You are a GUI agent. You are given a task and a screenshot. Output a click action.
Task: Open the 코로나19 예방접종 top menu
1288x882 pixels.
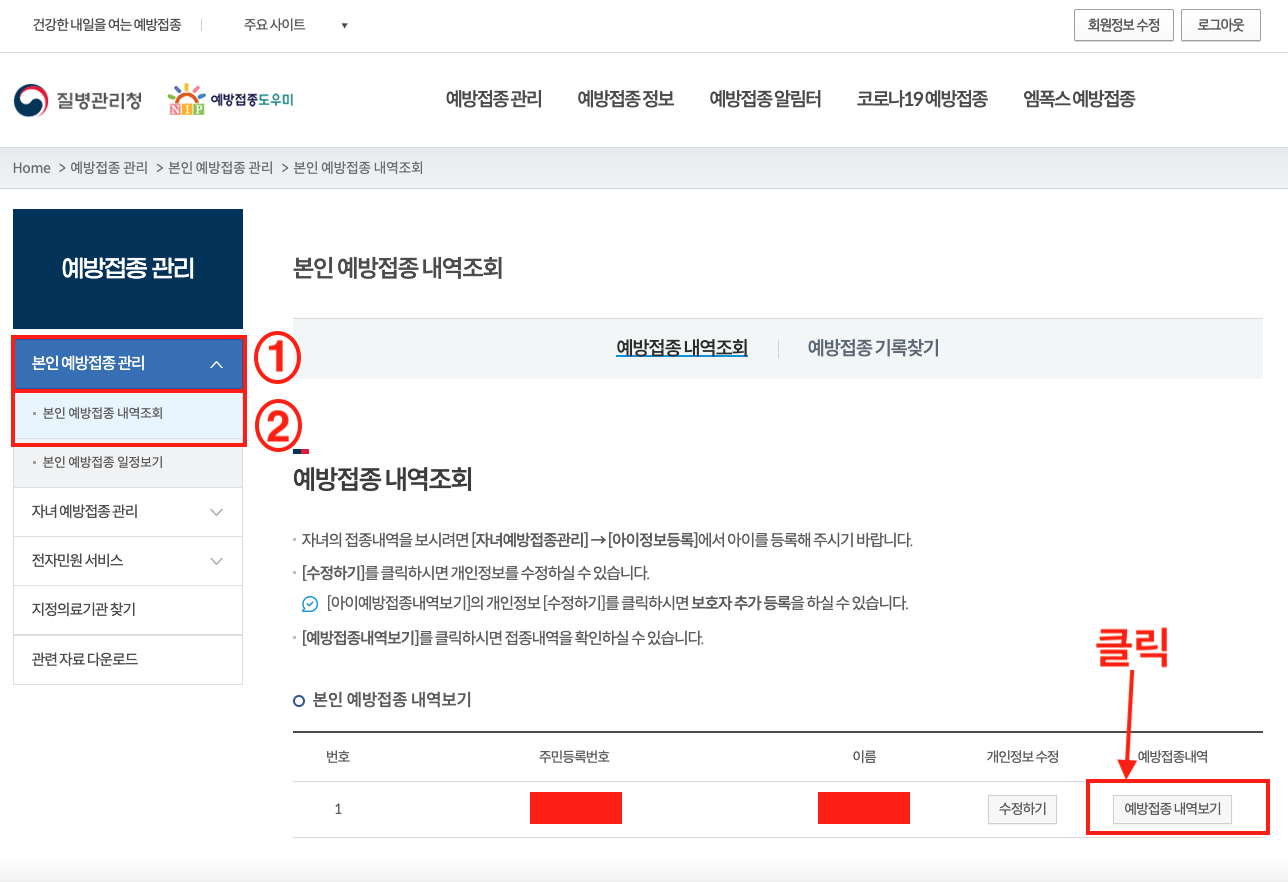(x=922, y=99)
